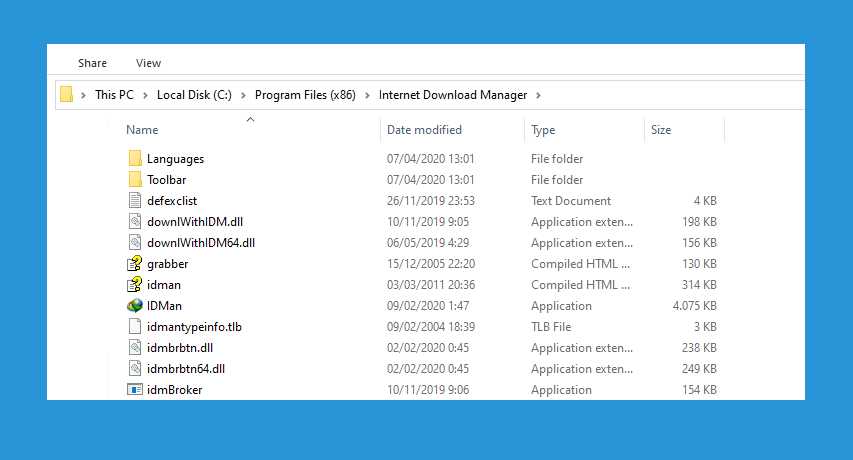The width and height of the screenshot is (853, 460).
Task: Expand the chevron after Program Files (x86)
Action: pyautogui.click(x=367, y=95)
